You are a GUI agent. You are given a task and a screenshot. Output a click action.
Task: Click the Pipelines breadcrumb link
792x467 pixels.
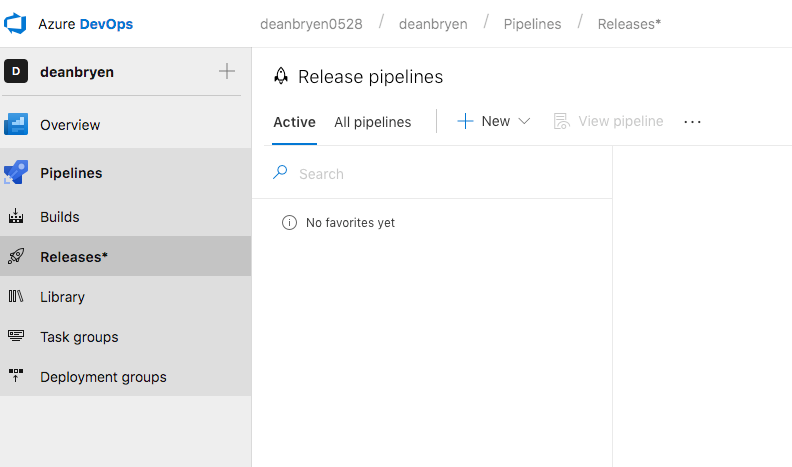[532, 23]
